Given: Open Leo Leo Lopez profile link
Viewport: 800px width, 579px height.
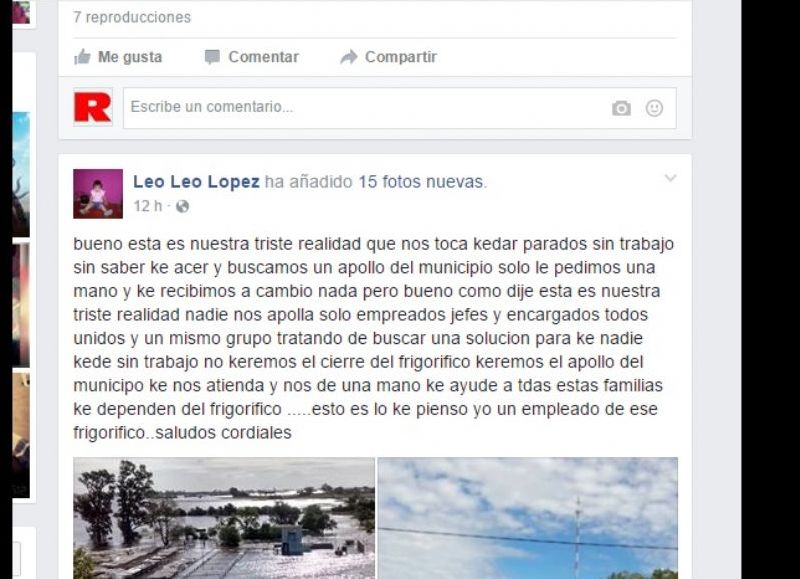Looking at the screenshot, I should (x=196, y=182).
